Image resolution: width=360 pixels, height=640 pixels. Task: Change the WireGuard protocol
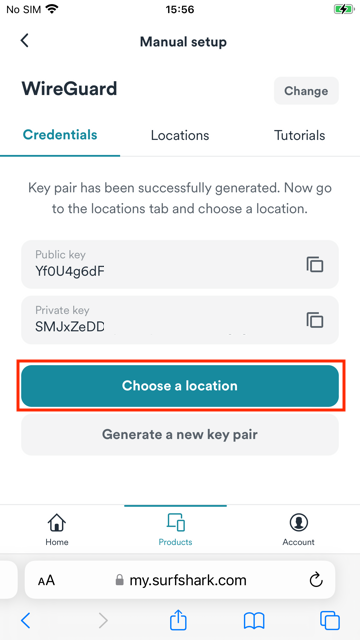click(x=306, y=91)
